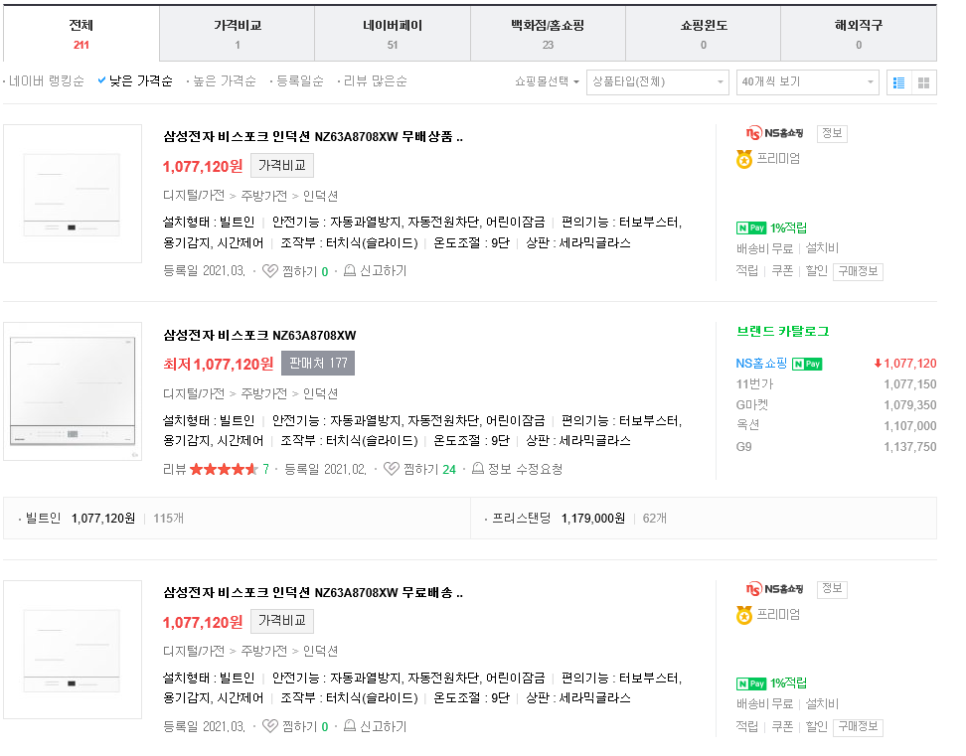966x756 pixels.
Task: Click 구매정보 button in first listing
Action: tap(858, 271)
